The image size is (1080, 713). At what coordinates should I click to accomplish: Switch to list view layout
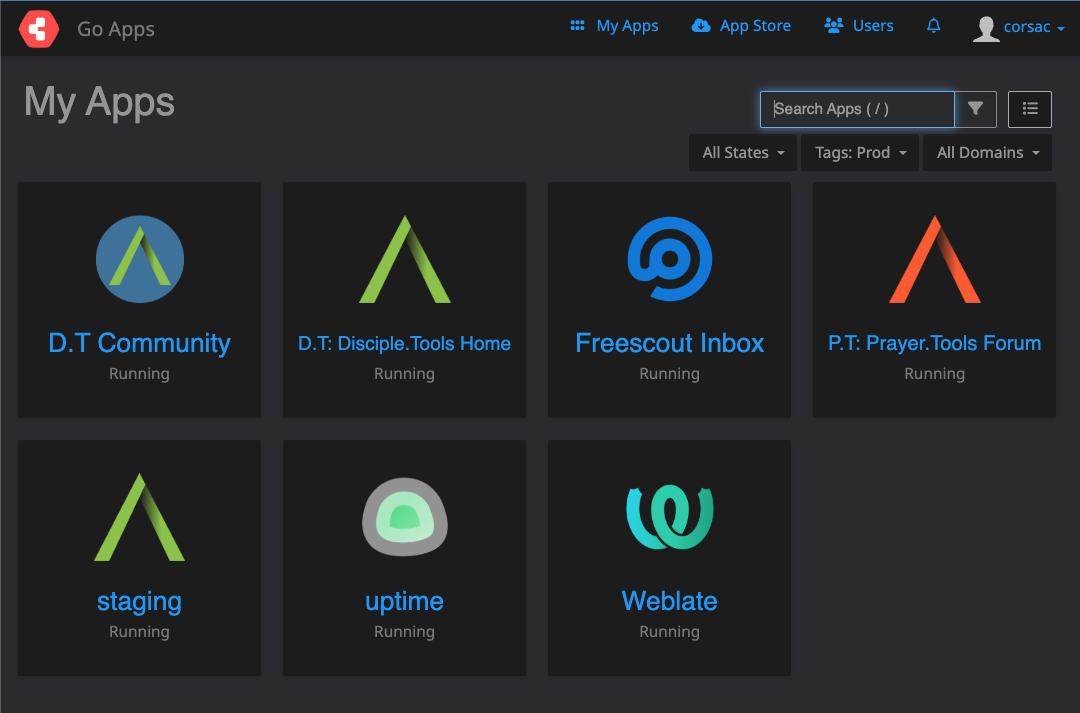tap(1029, 109)
